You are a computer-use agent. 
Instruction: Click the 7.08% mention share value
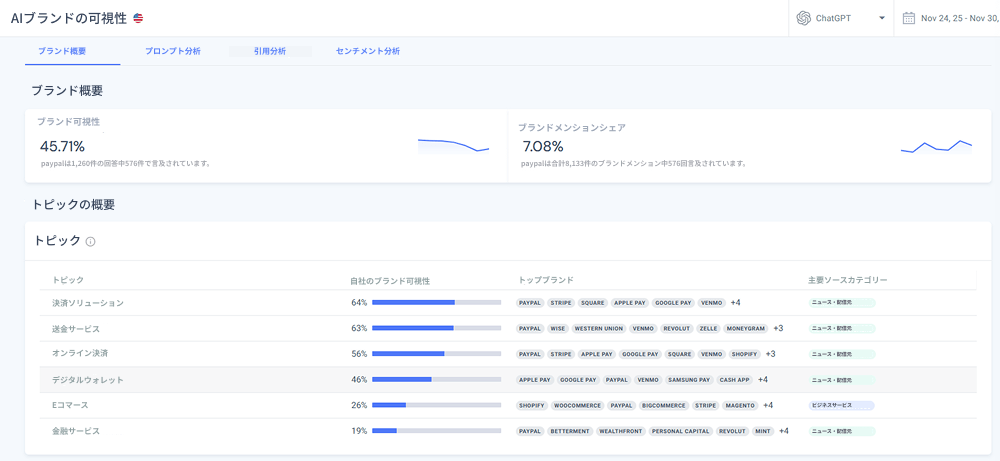tap(543, 147)
